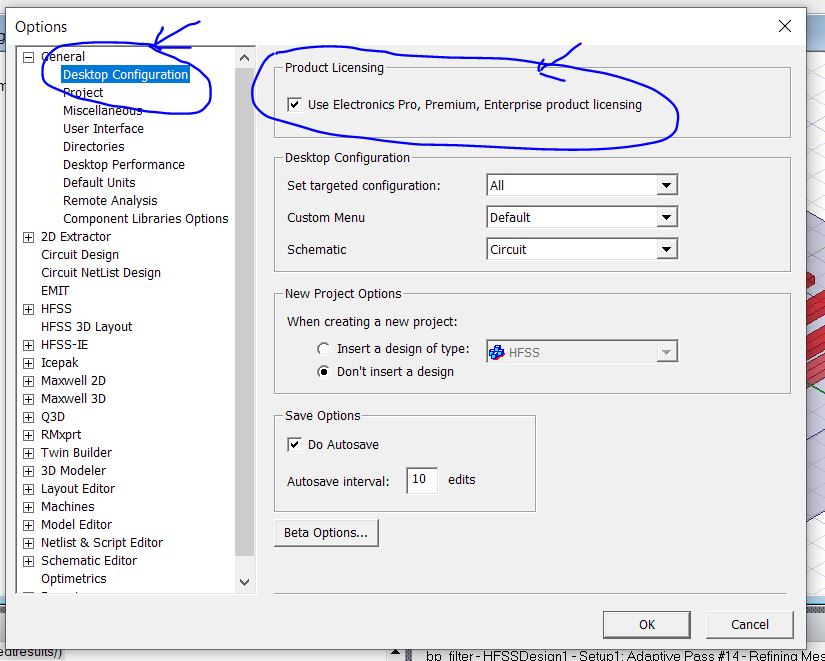Image resolution: width=825 pixels, height=661 pixels.
Task: Confirm with the OK button
Action: click(647, 625)
